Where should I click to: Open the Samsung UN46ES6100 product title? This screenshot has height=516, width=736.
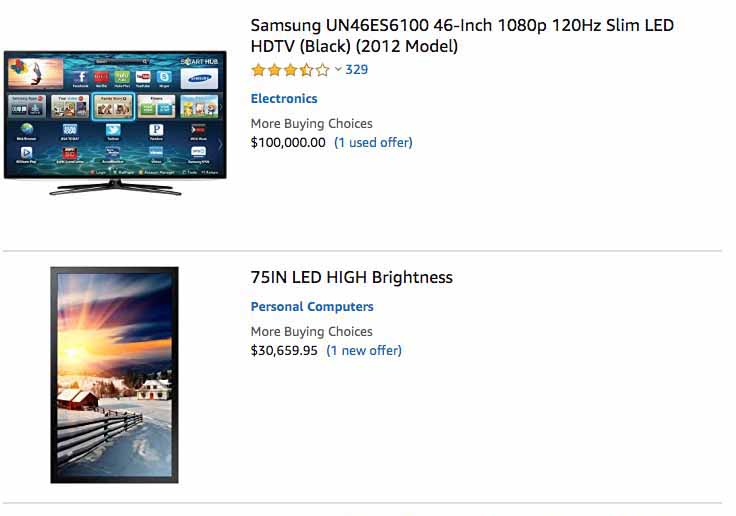(462, 36)
